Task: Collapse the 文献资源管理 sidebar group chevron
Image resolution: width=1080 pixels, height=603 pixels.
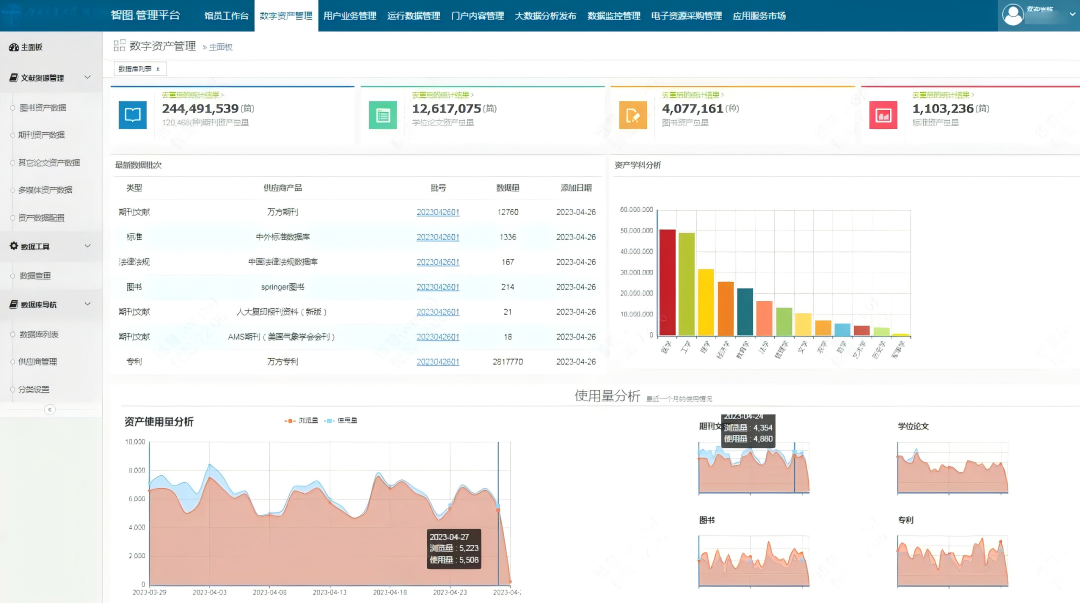Action: click(x=87, y=77)
